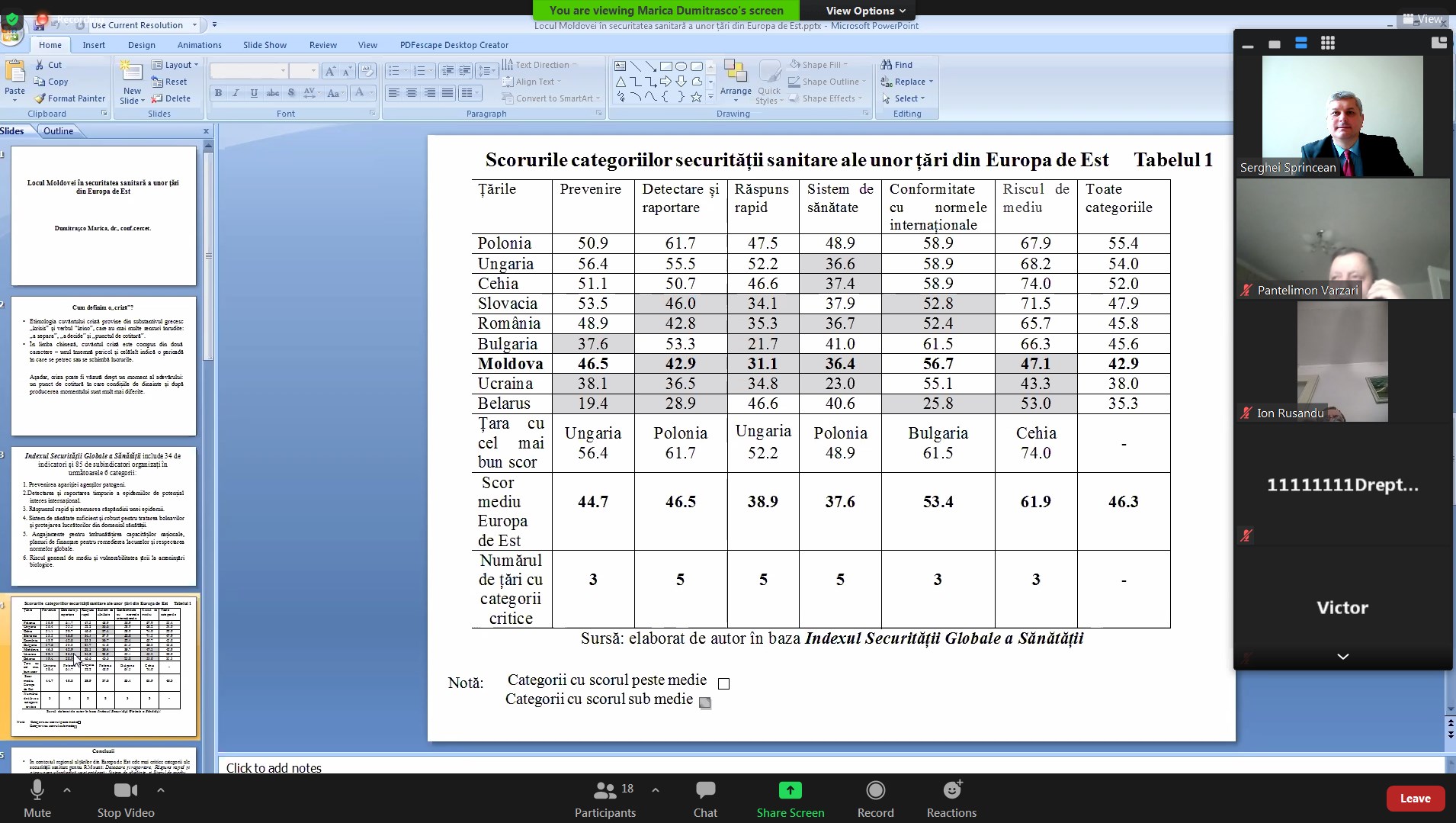Align text right in Paragraph group
The image size is (1456, 823).
430,93
